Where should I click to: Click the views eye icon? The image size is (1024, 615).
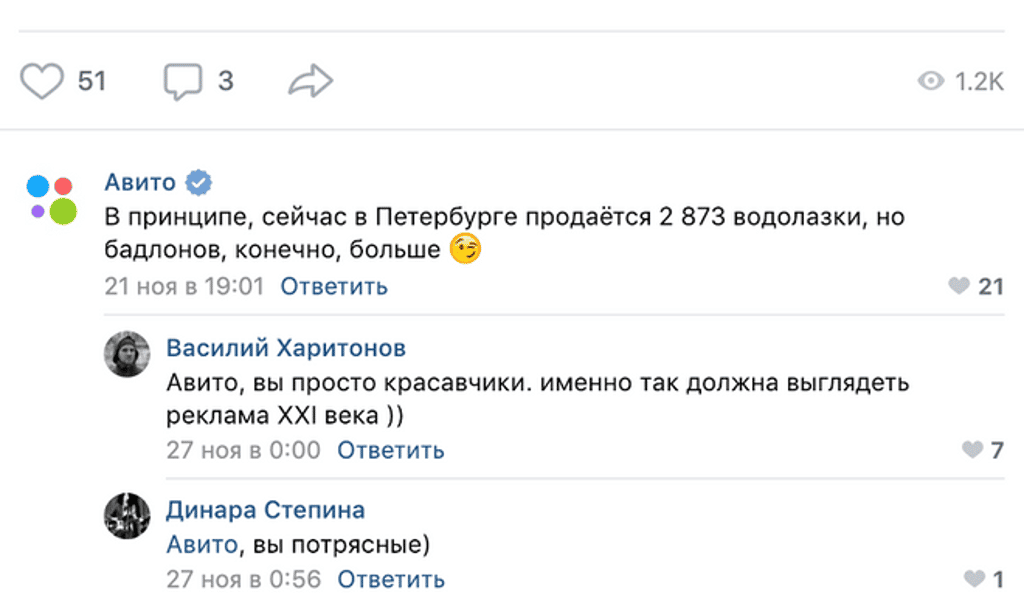click(x=931, y=81)
